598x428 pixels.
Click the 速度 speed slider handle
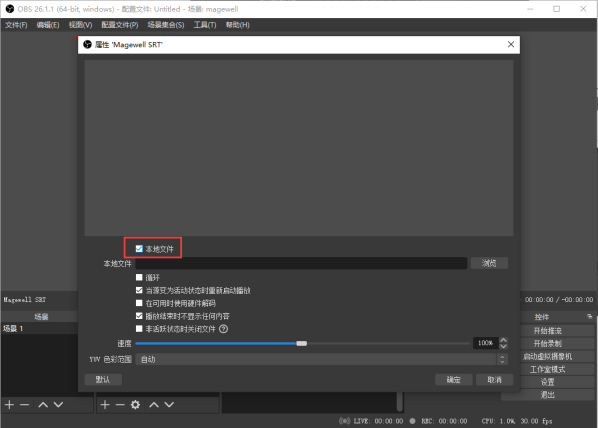point(302,343)
